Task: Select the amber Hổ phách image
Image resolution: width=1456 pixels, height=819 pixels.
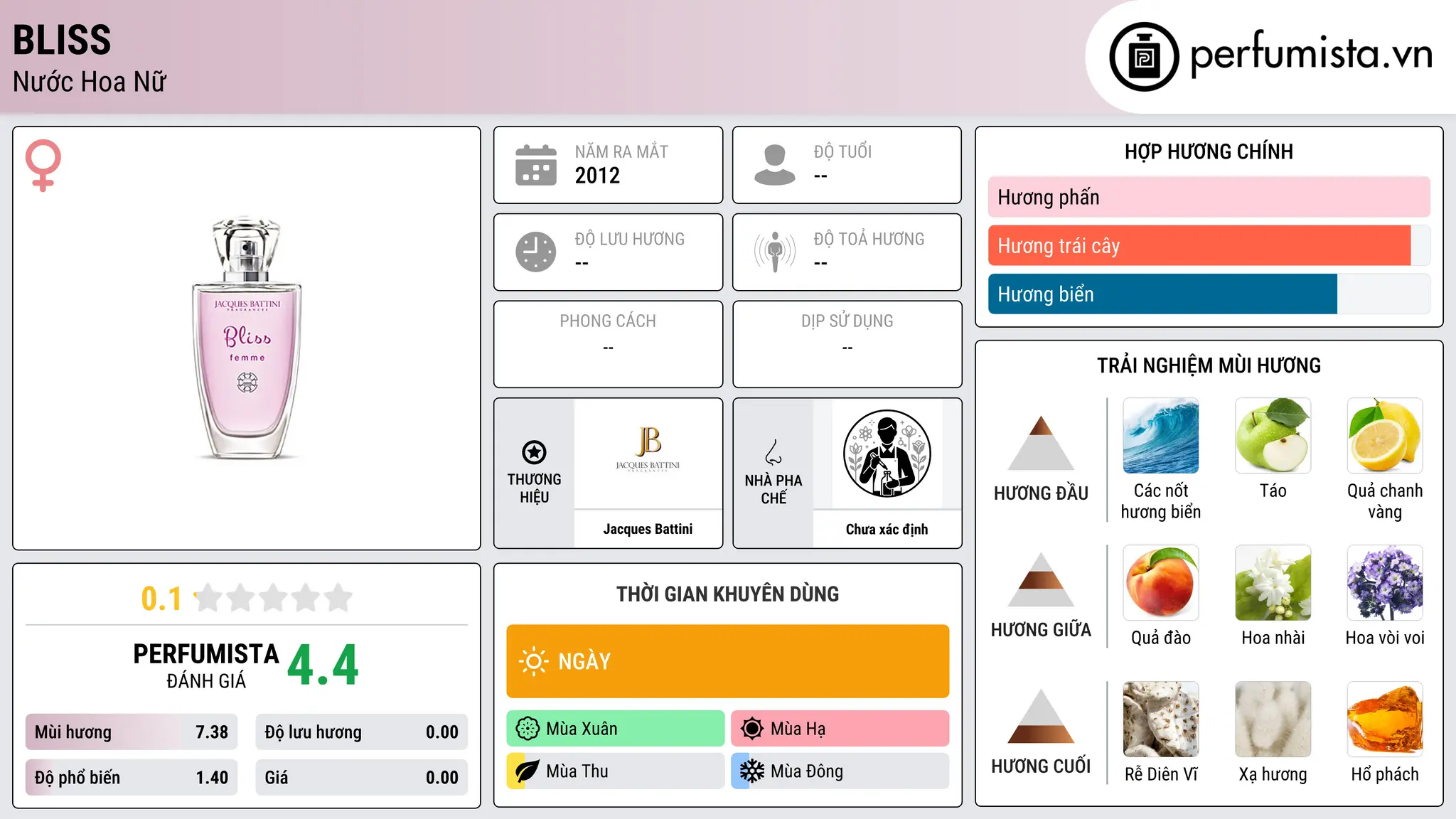Action: pyautogui.click(x=1385, y=719)
